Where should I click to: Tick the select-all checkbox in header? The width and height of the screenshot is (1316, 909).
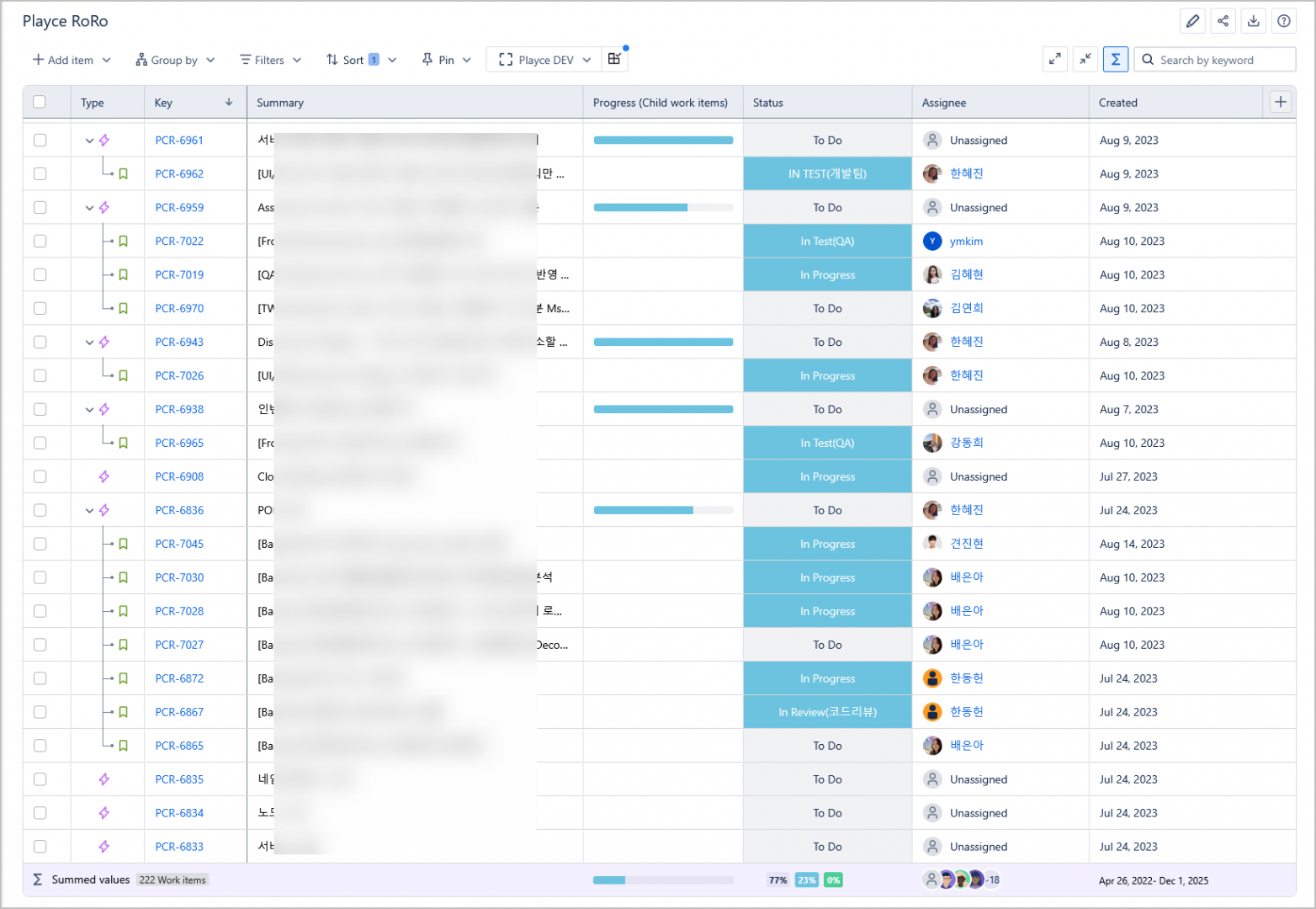pos(40,102)
